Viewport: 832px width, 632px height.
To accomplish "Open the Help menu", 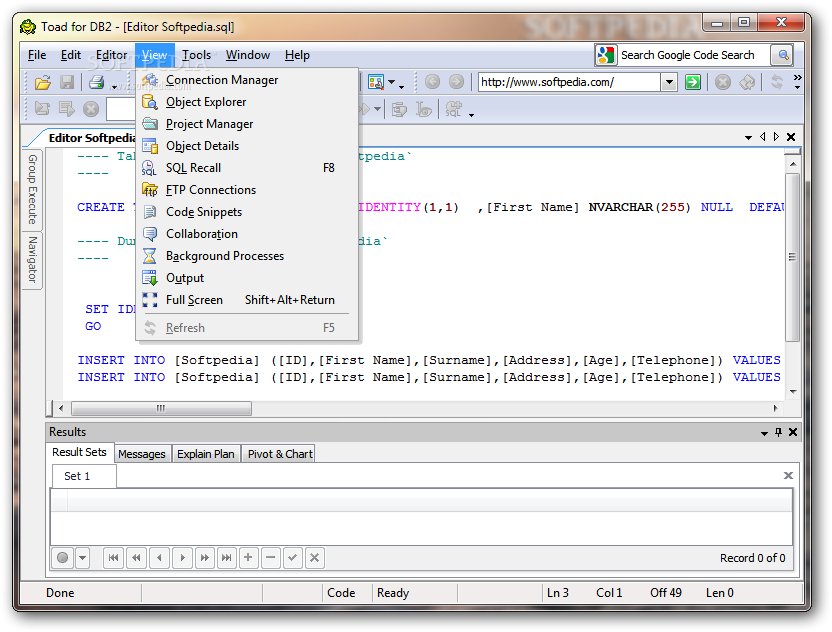I will [x=297, y=55].
